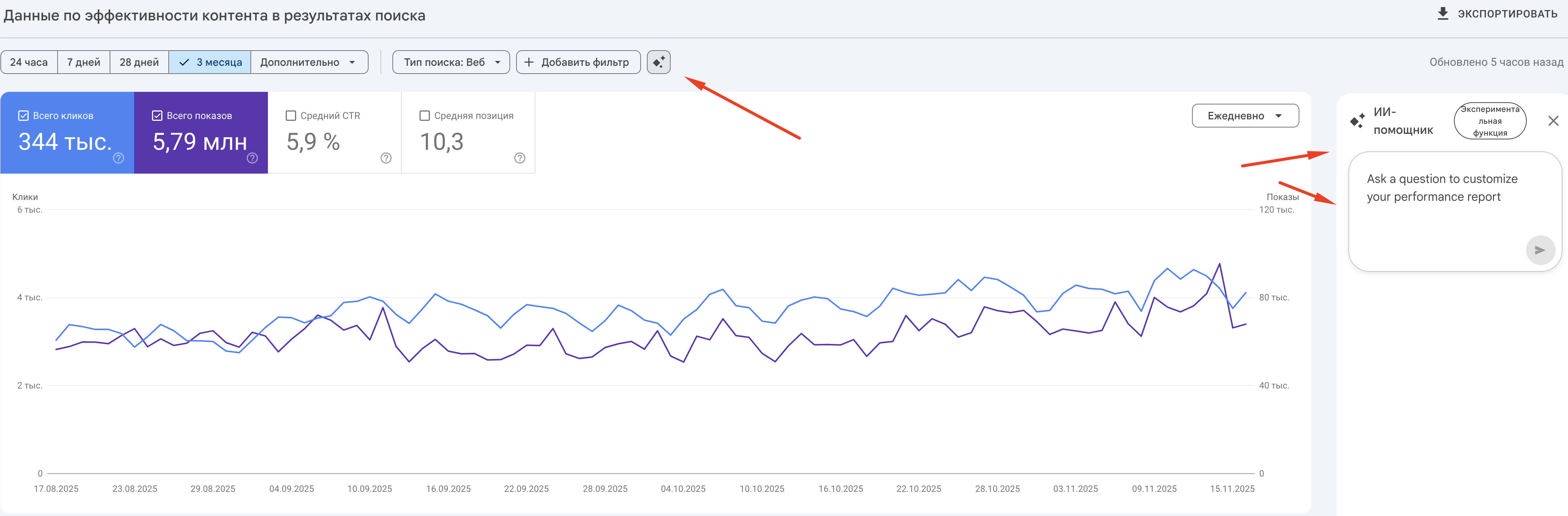Viewport: 1568px width, 516px height.
Task: Click help icon on Всего кликов card
Action: [119, 158]
